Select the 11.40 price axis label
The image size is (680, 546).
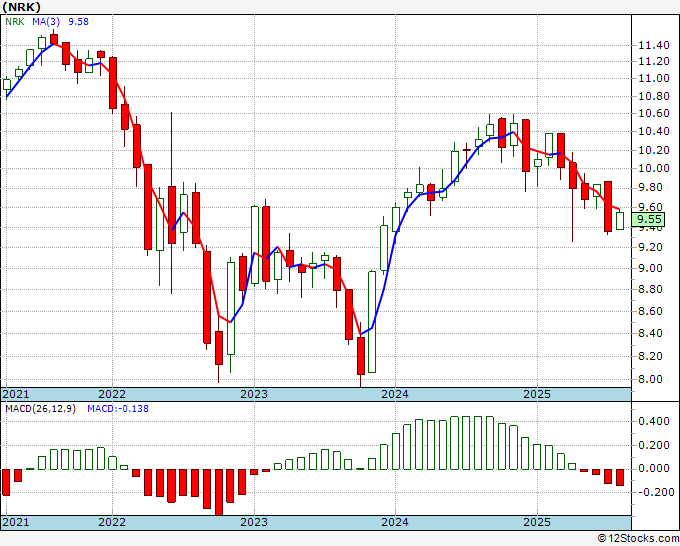coord(654,45)
